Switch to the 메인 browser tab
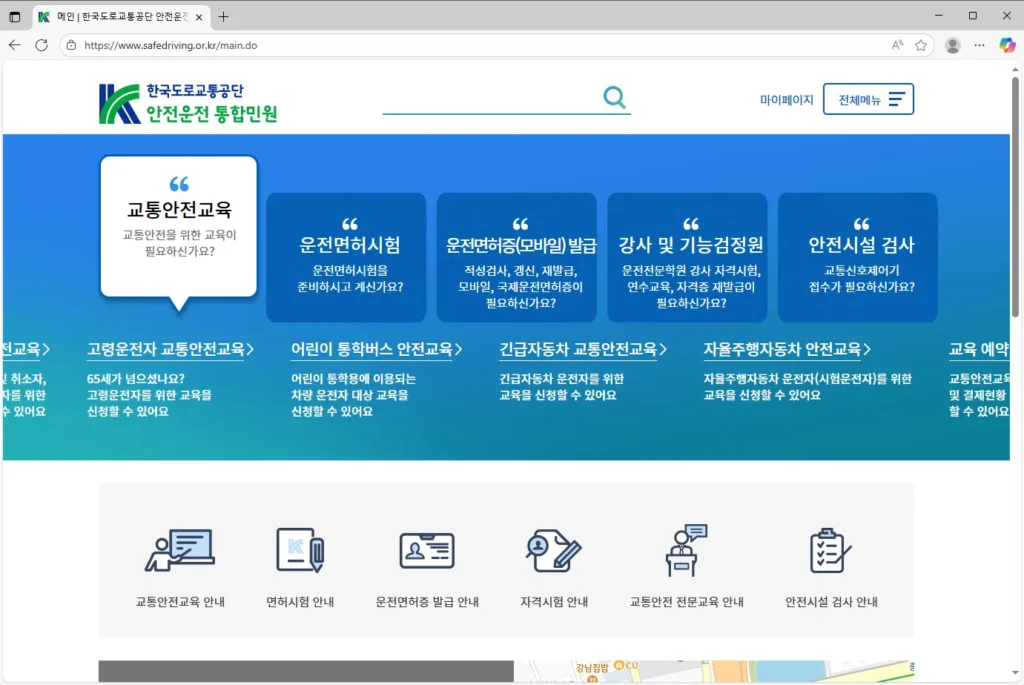 click(110, 16)
